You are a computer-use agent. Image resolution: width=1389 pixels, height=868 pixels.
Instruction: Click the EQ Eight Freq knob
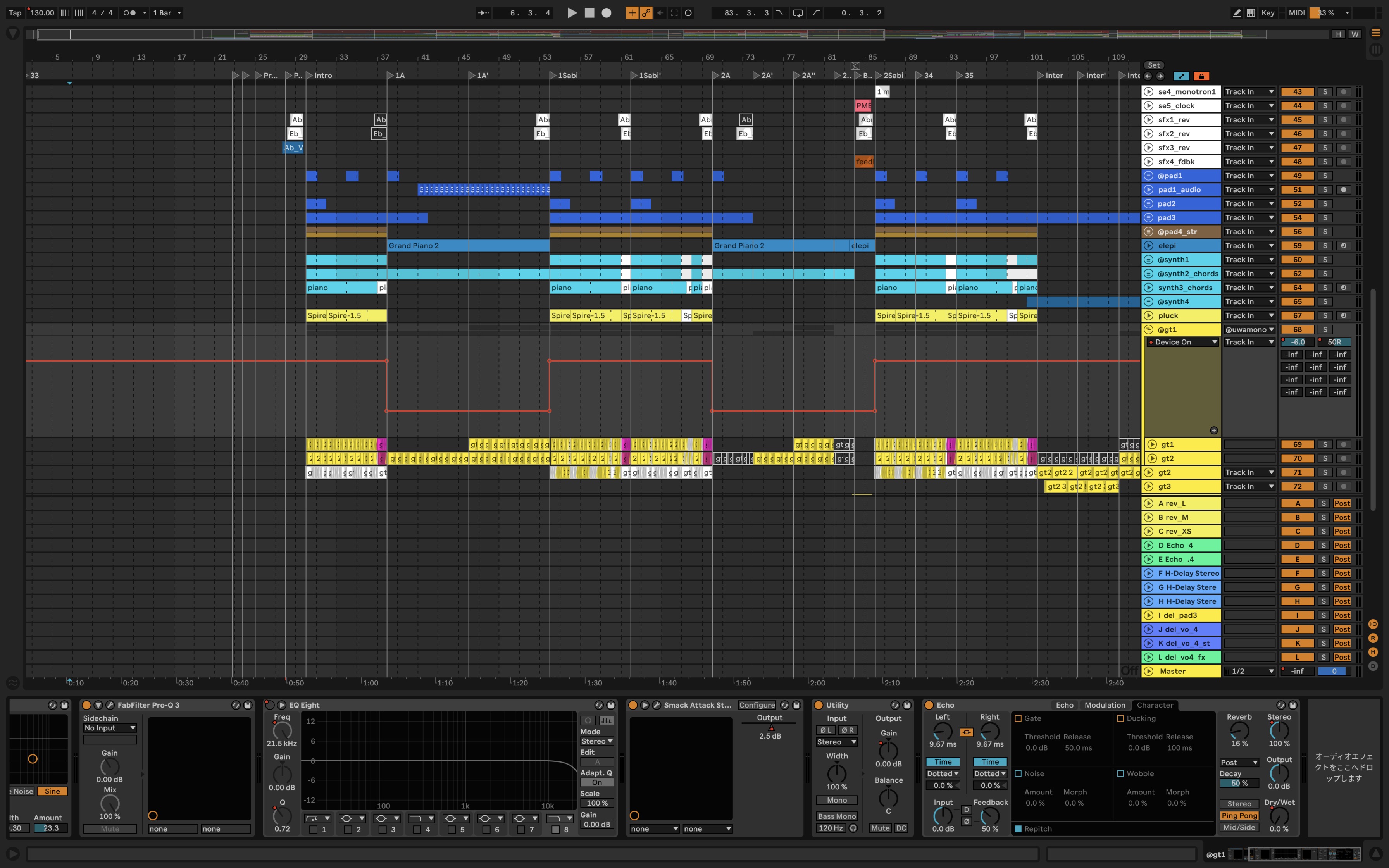coord(282,731)
